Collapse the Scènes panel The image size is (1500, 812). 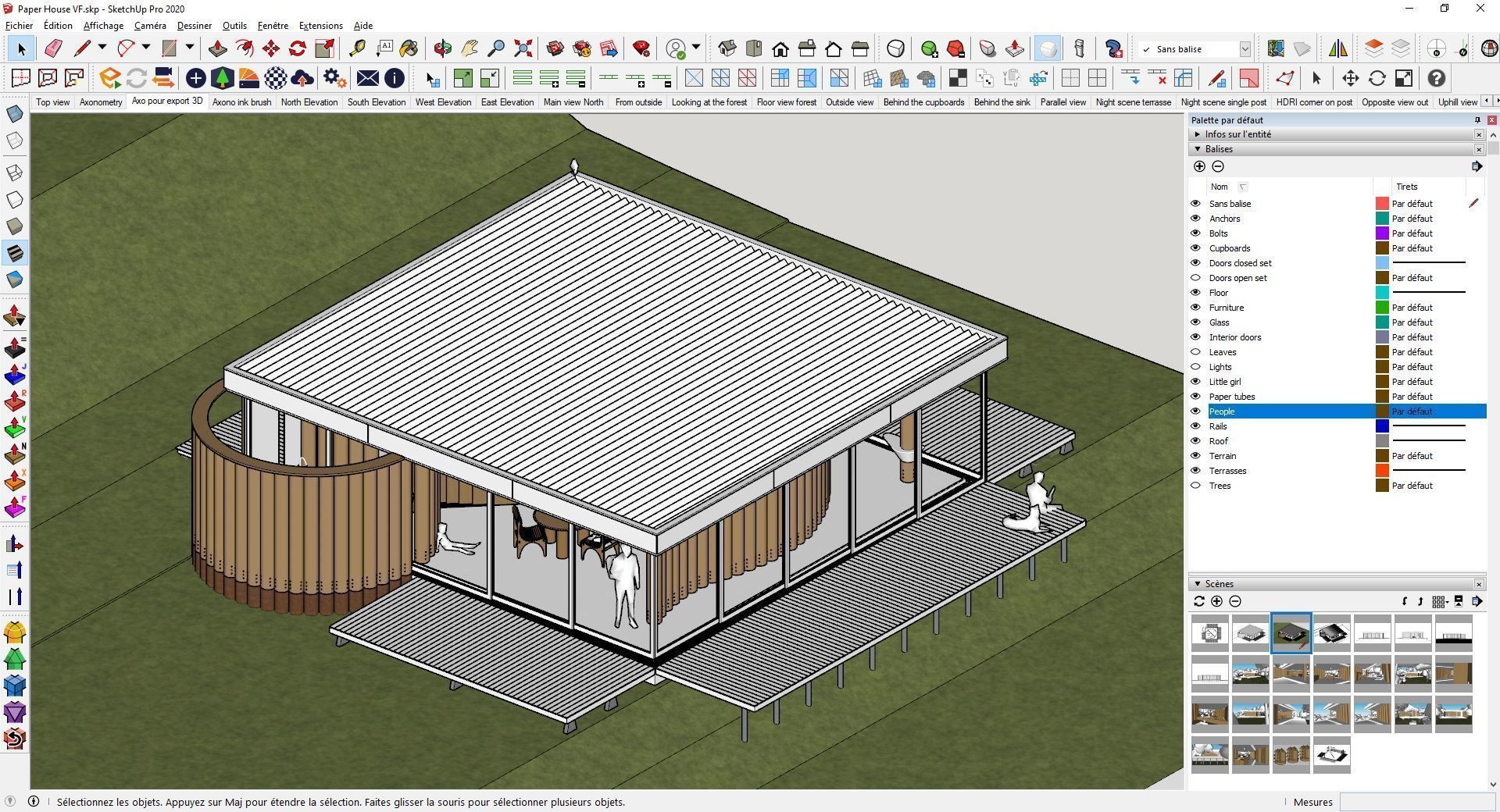(1198, 584)
